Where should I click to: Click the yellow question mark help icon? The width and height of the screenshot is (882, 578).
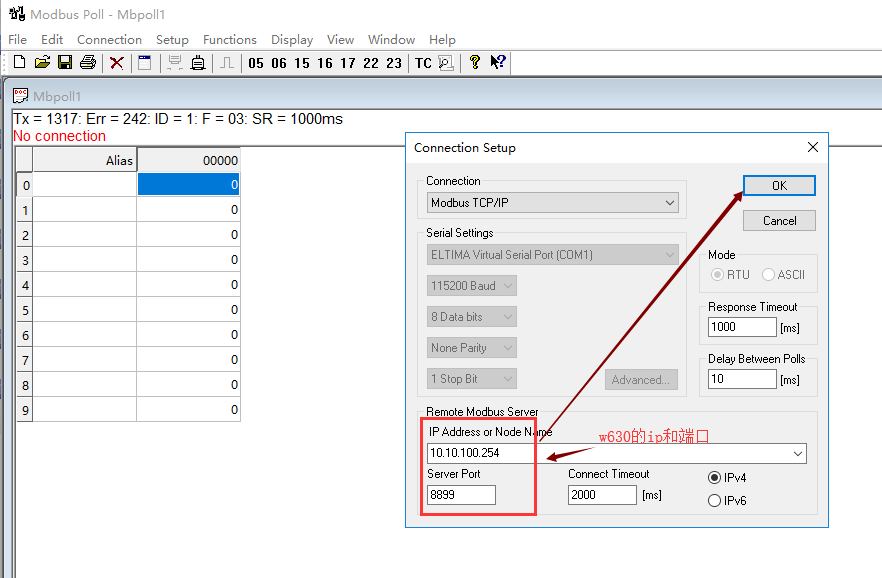tap(475, 63)
